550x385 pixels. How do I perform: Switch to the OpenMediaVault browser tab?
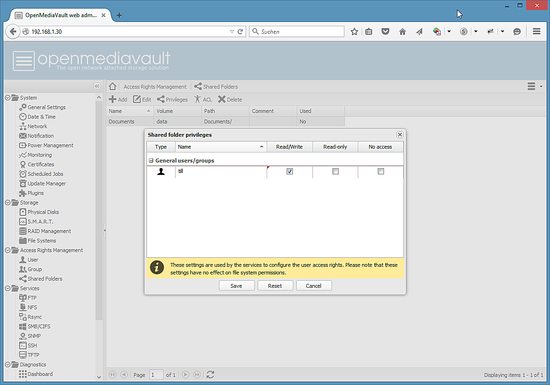click(60, 15)
